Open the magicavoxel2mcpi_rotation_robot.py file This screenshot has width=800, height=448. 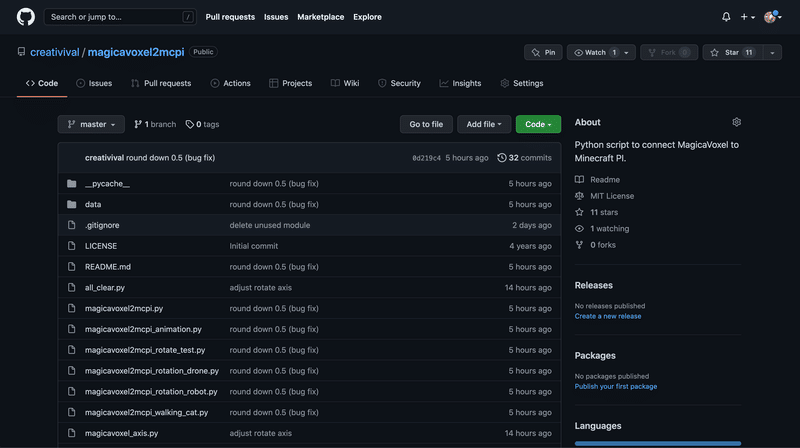151,391
